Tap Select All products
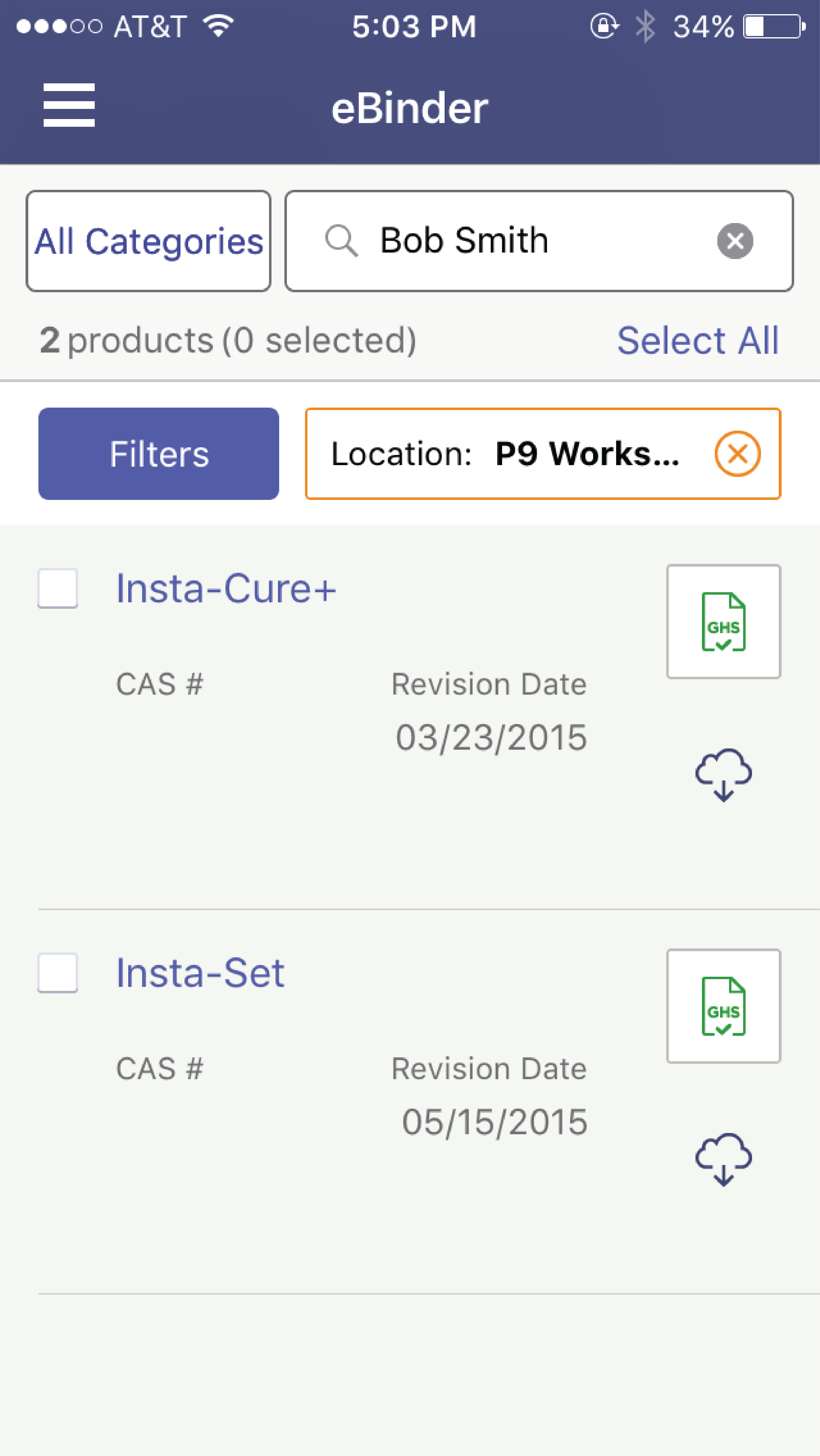Screen dimensions: 820x1456 coord(697,341)
